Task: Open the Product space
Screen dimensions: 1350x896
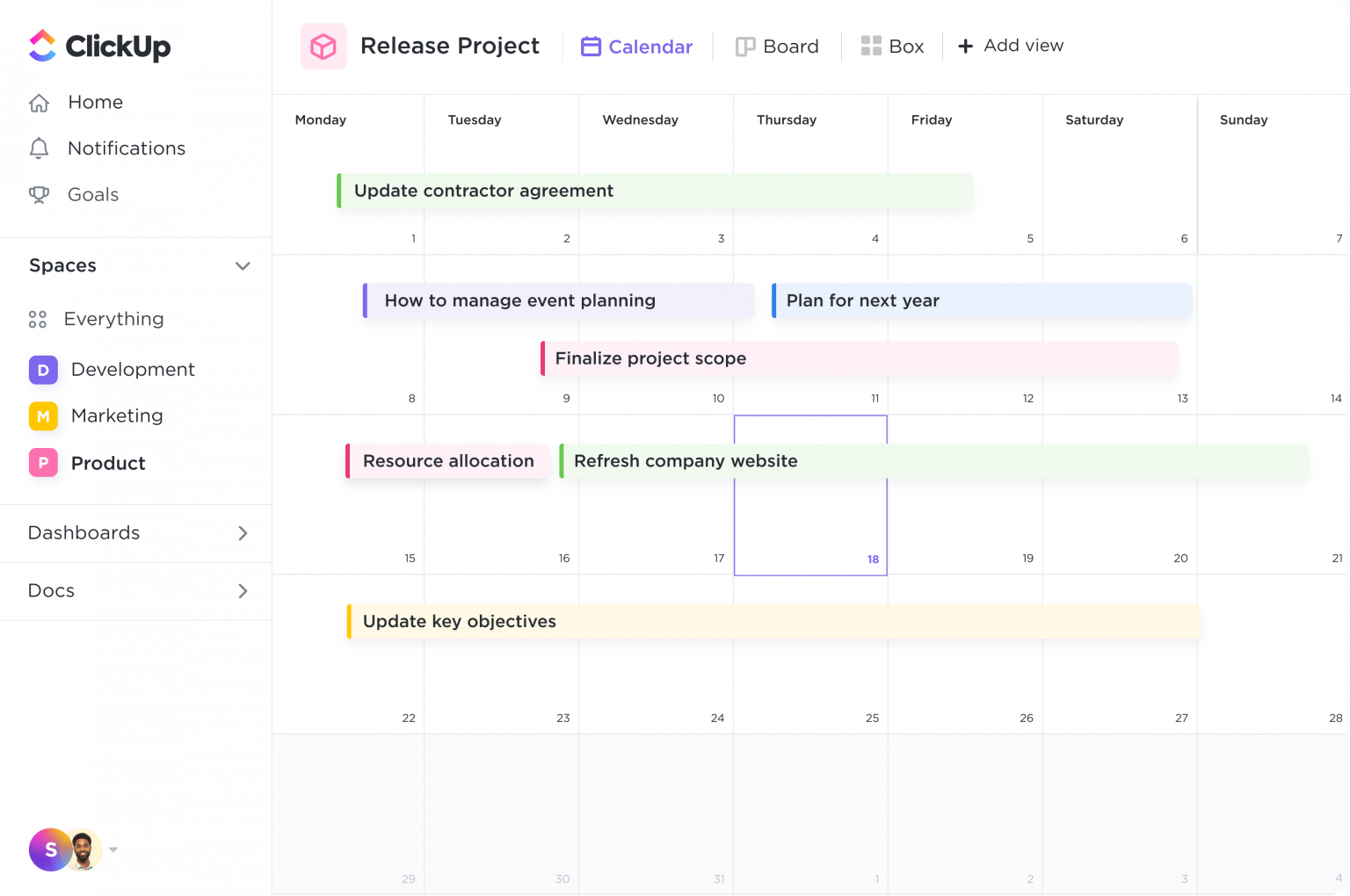Action: tap(109, 464)
